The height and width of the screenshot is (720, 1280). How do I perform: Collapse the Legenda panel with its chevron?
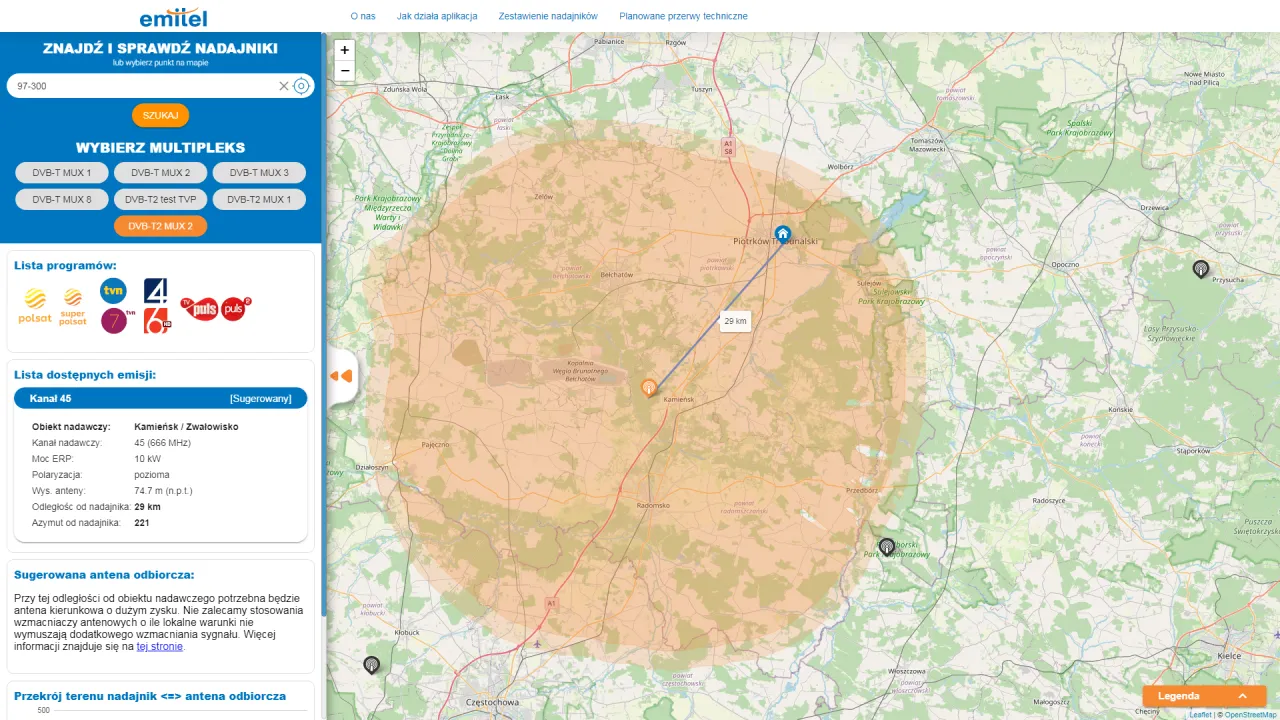[1243, 695]
